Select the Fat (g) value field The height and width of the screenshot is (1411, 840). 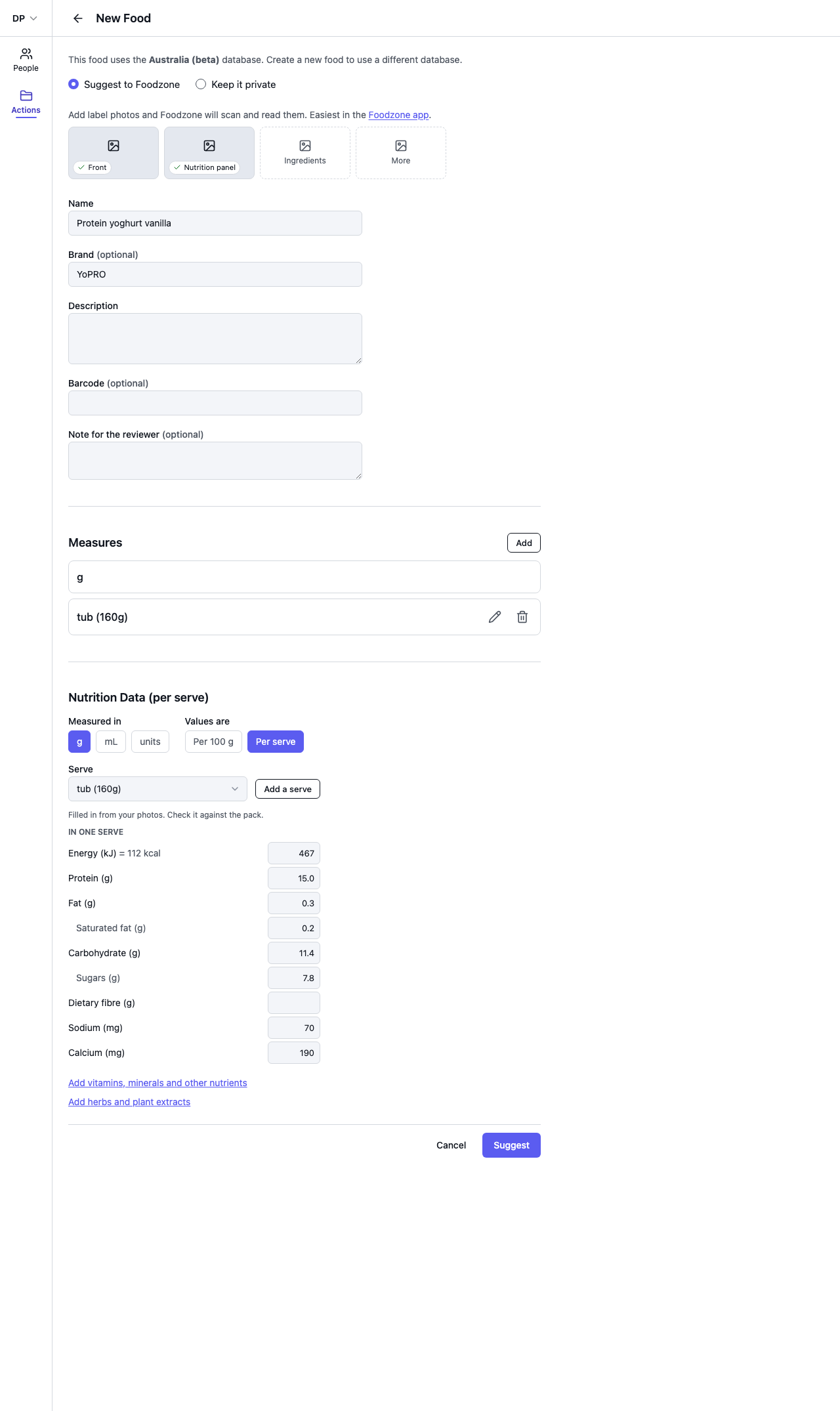294,903
